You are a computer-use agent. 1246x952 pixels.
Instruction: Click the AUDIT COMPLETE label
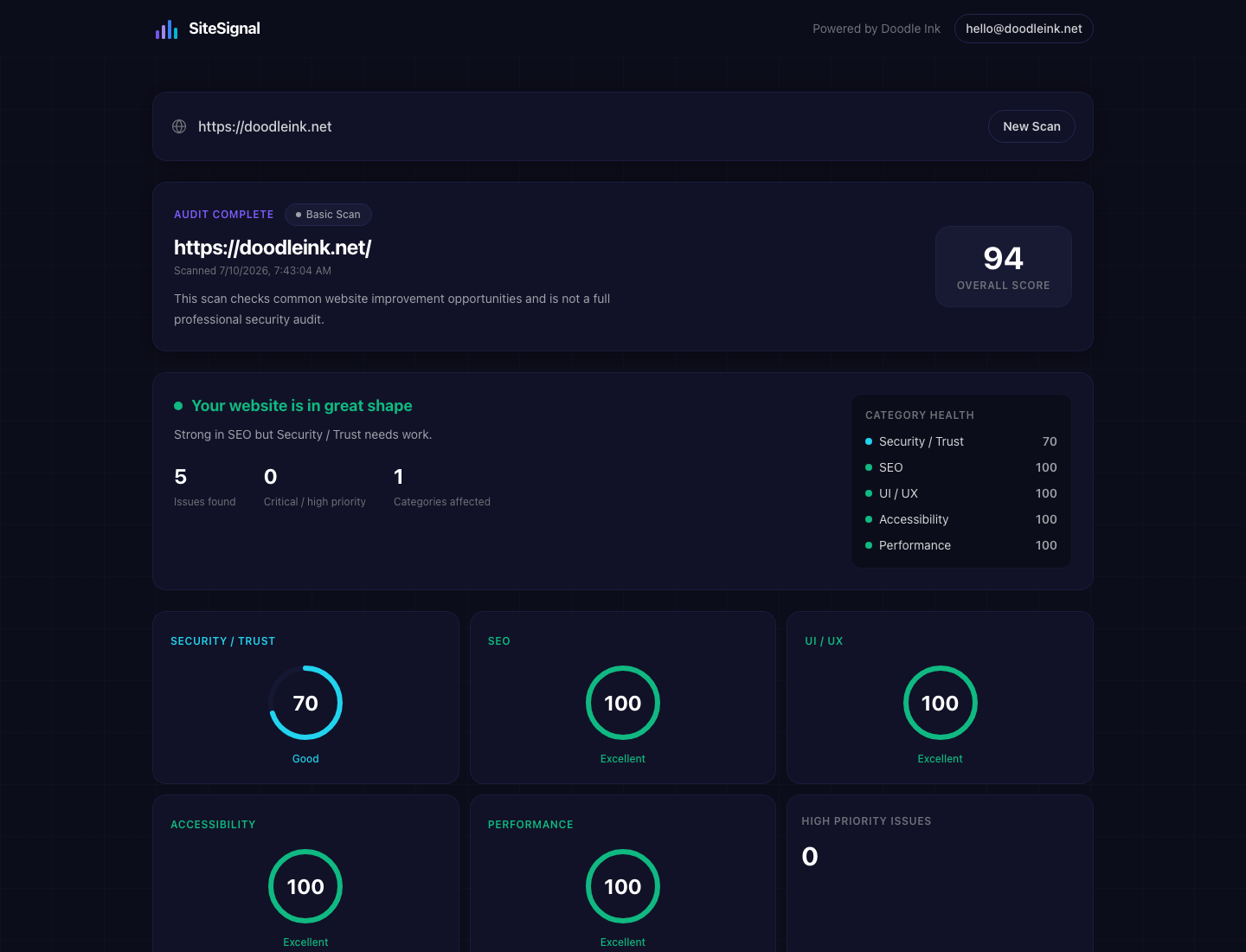(224, 215)
